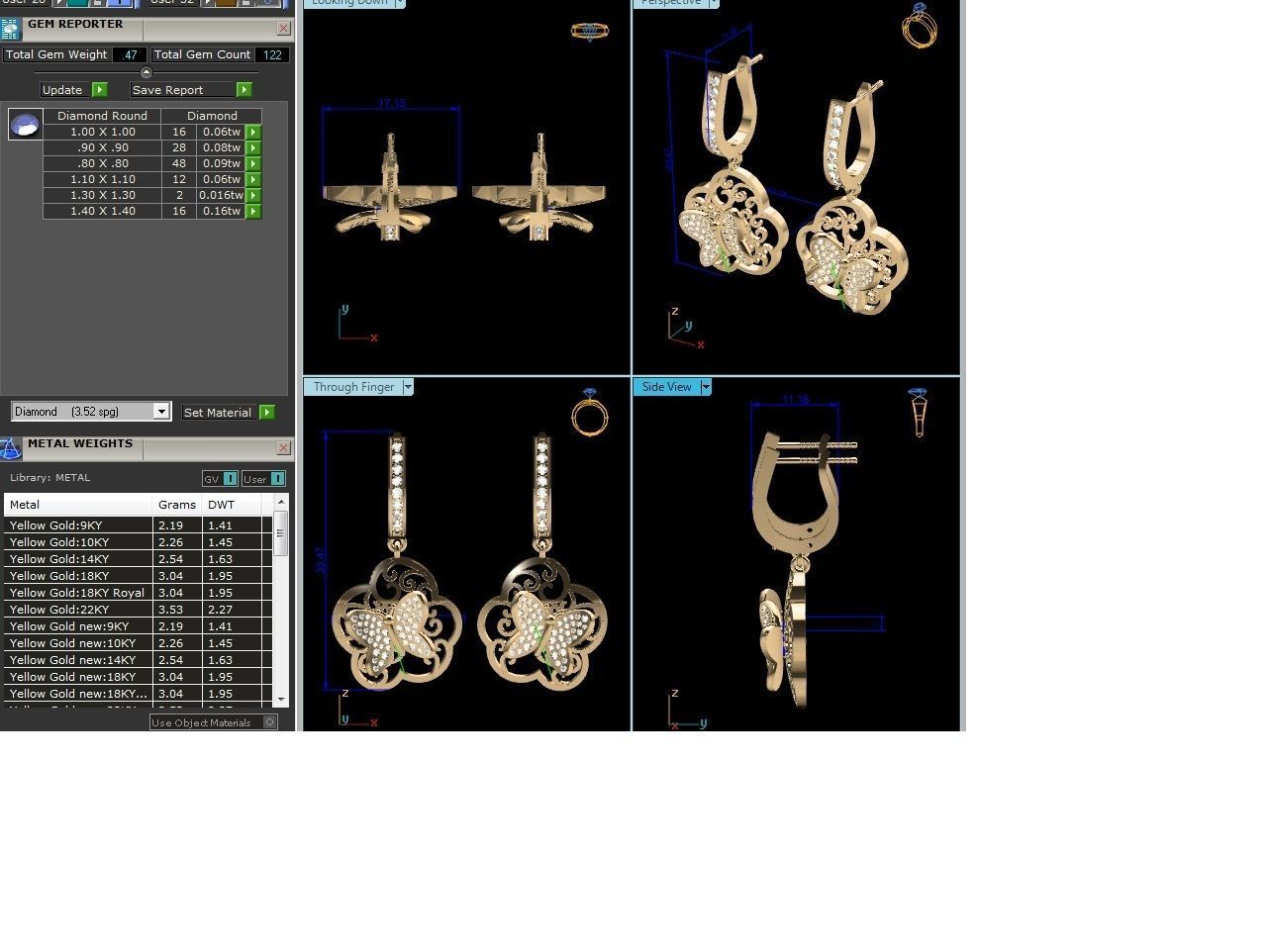
Task: Select the Yellow Gold new:9KY row
Action: [x=137, y=626]
